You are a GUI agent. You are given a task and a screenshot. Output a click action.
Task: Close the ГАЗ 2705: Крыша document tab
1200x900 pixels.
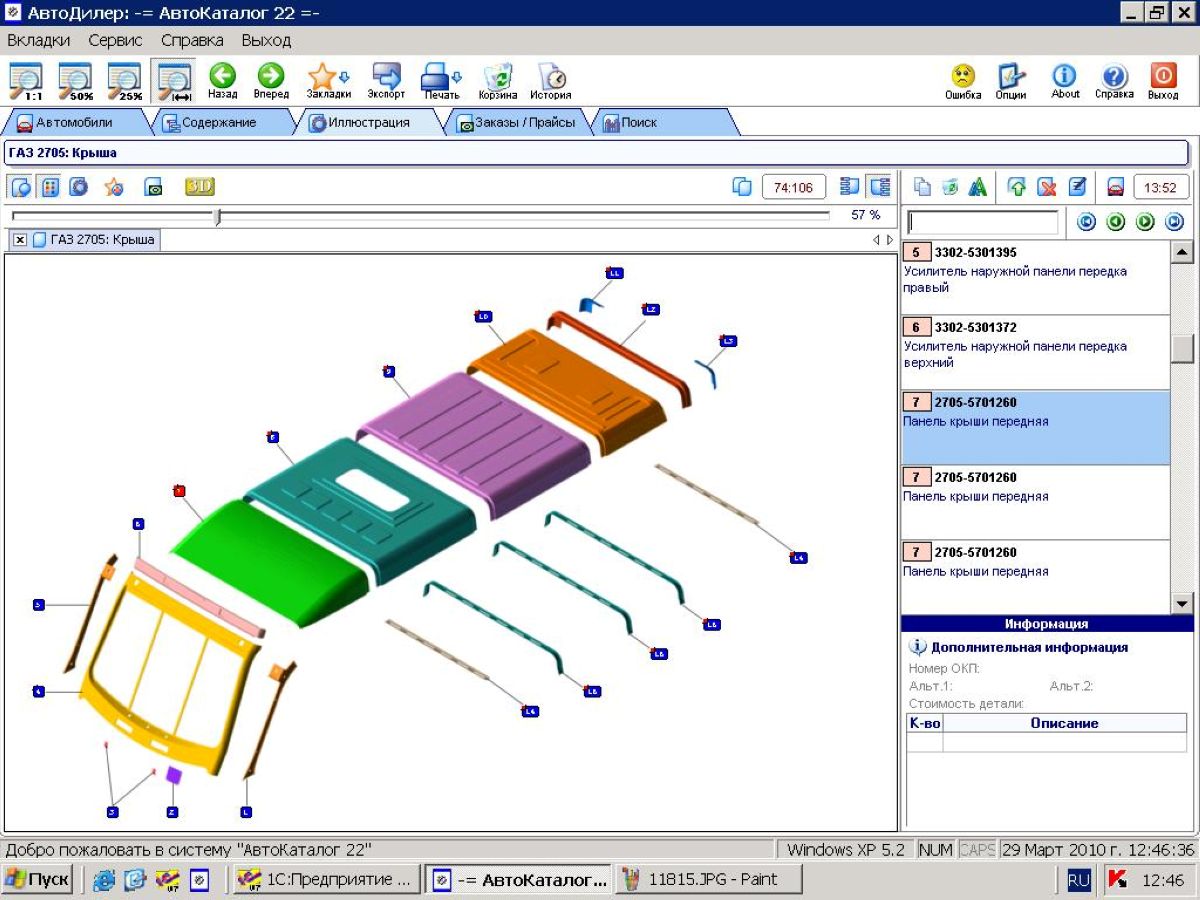(x=20, y=240)
